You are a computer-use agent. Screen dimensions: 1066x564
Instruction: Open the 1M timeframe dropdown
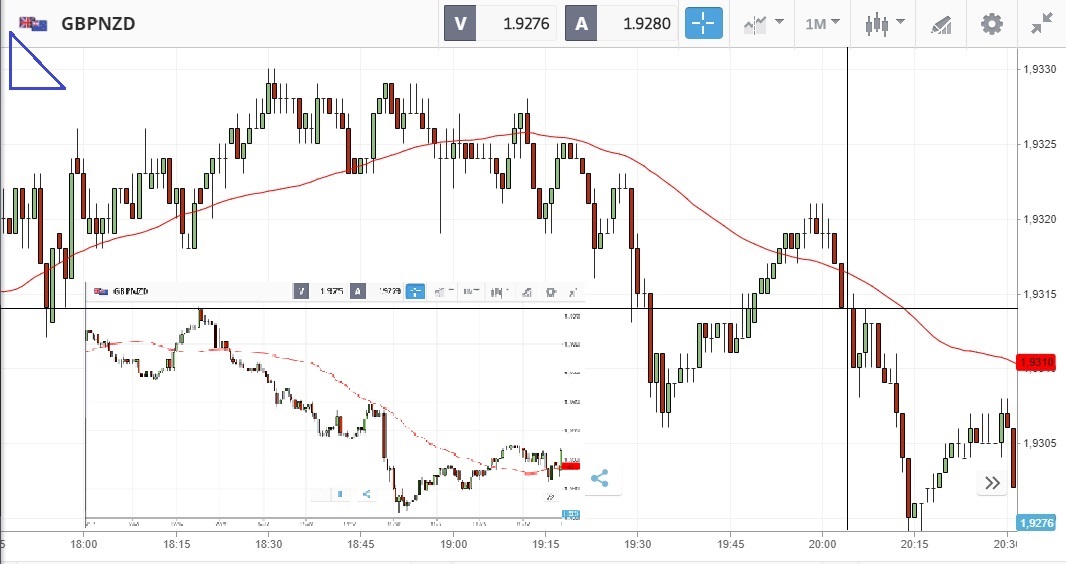click(x=822, y=23)
